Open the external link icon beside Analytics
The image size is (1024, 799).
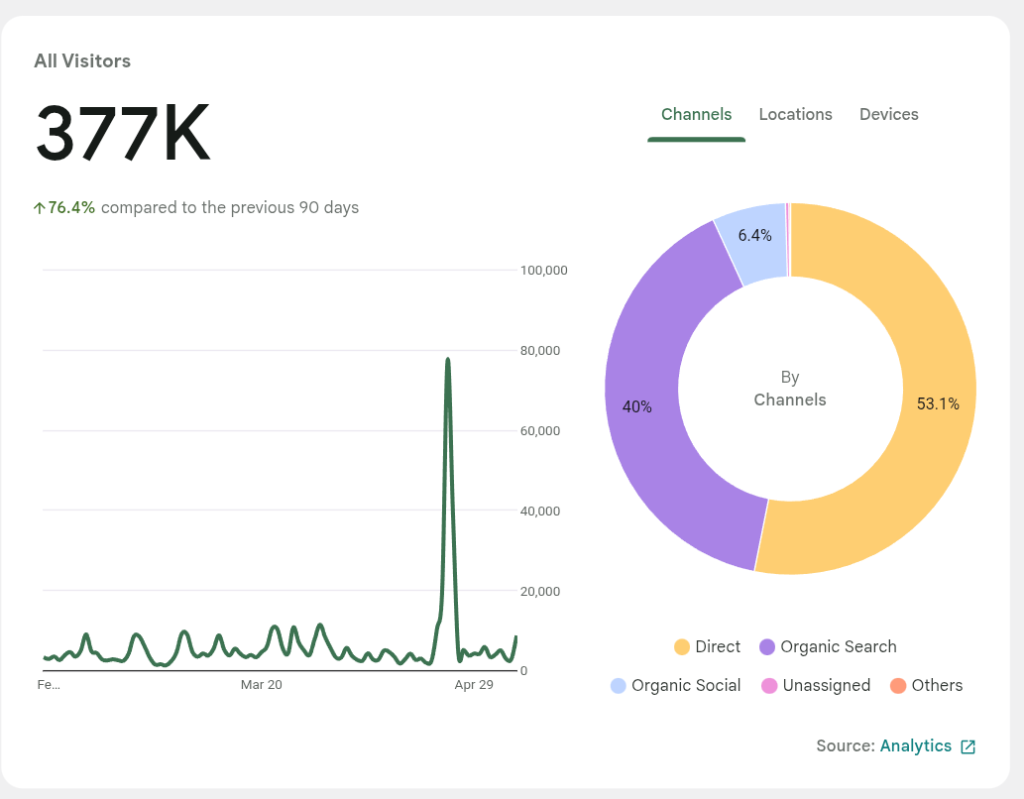pos(968,747)
